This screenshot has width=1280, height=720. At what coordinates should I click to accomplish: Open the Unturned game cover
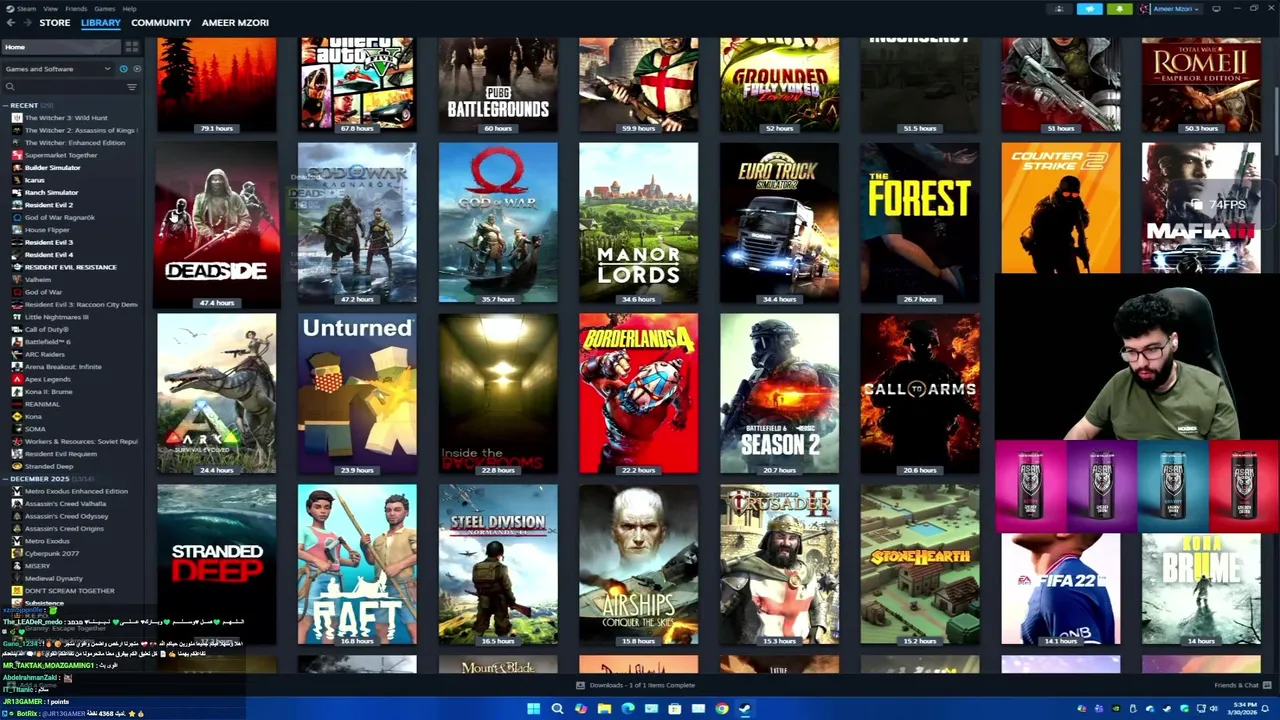click(357, 393)
